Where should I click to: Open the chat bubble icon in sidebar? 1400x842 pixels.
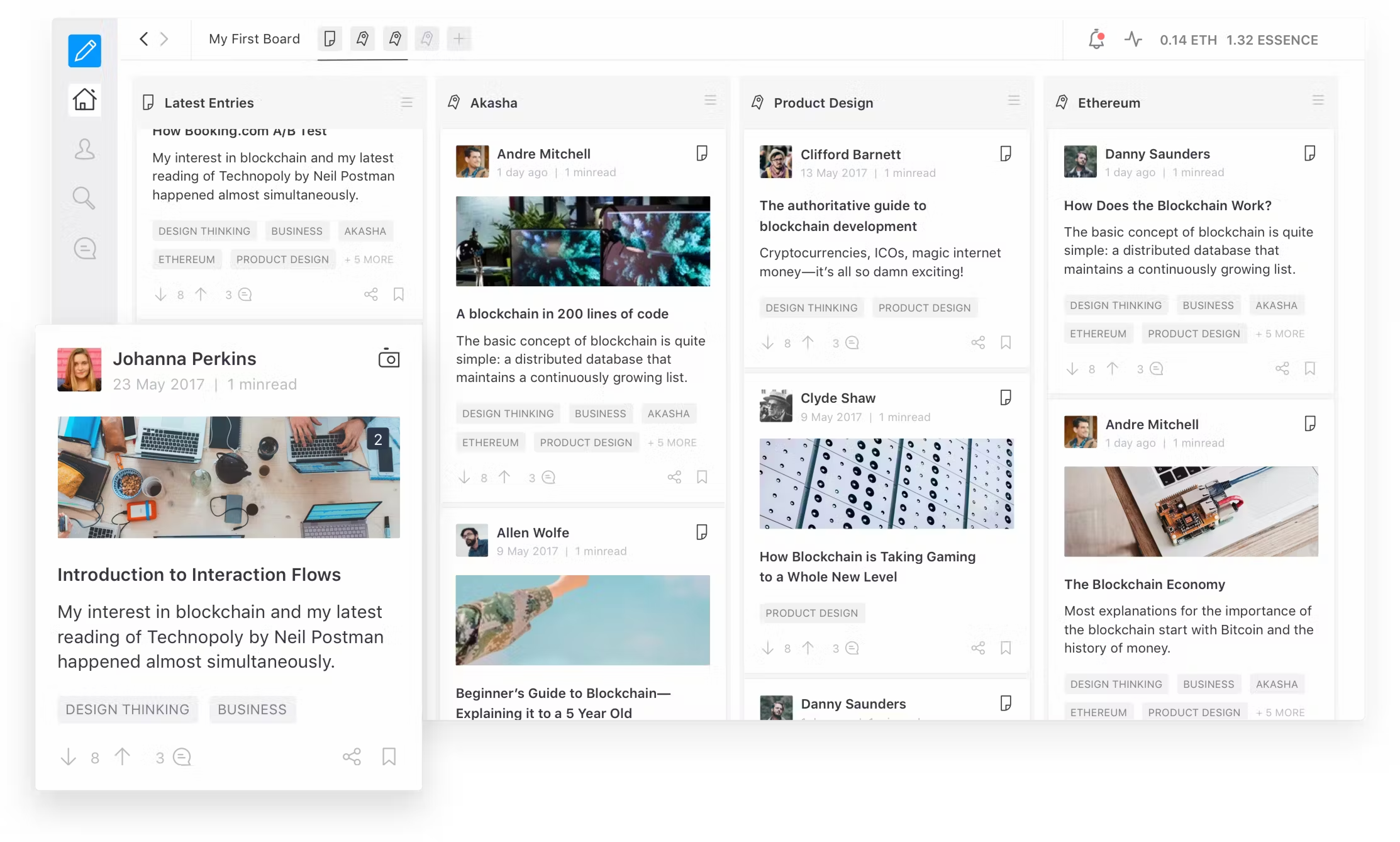[85, 248]
